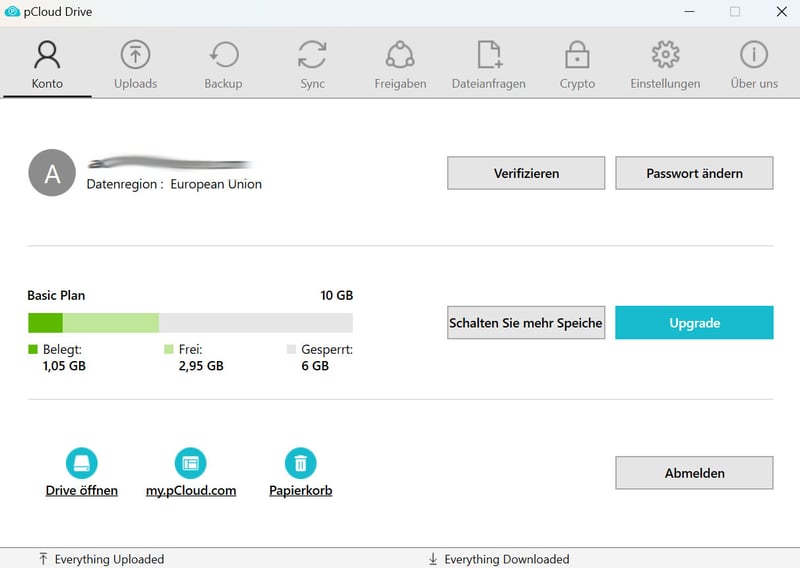Open the Crypto padlock icon
The image size is (800, 568).
[577, 55]
